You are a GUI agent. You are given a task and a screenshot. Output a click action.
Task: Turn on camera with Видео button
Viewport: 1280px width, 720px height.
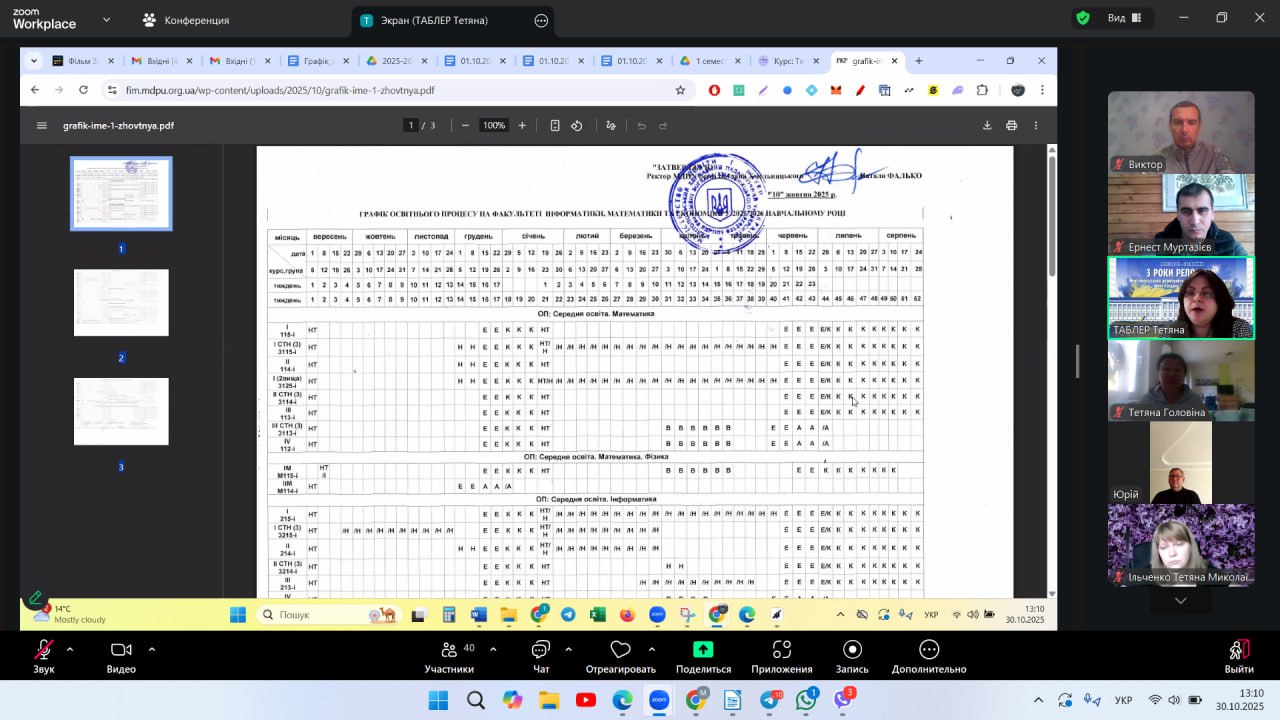click(121, 655)
